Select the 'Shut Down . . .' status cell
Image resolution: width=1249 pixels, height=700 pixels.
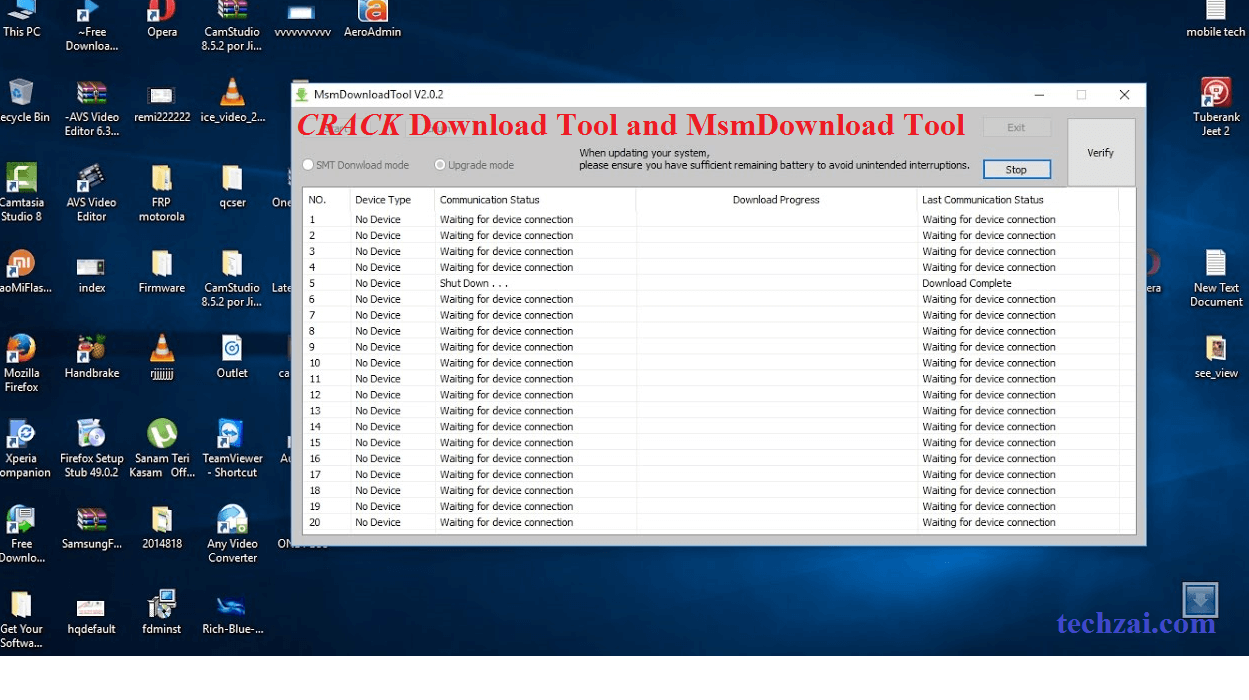click(x=535, y=283)
